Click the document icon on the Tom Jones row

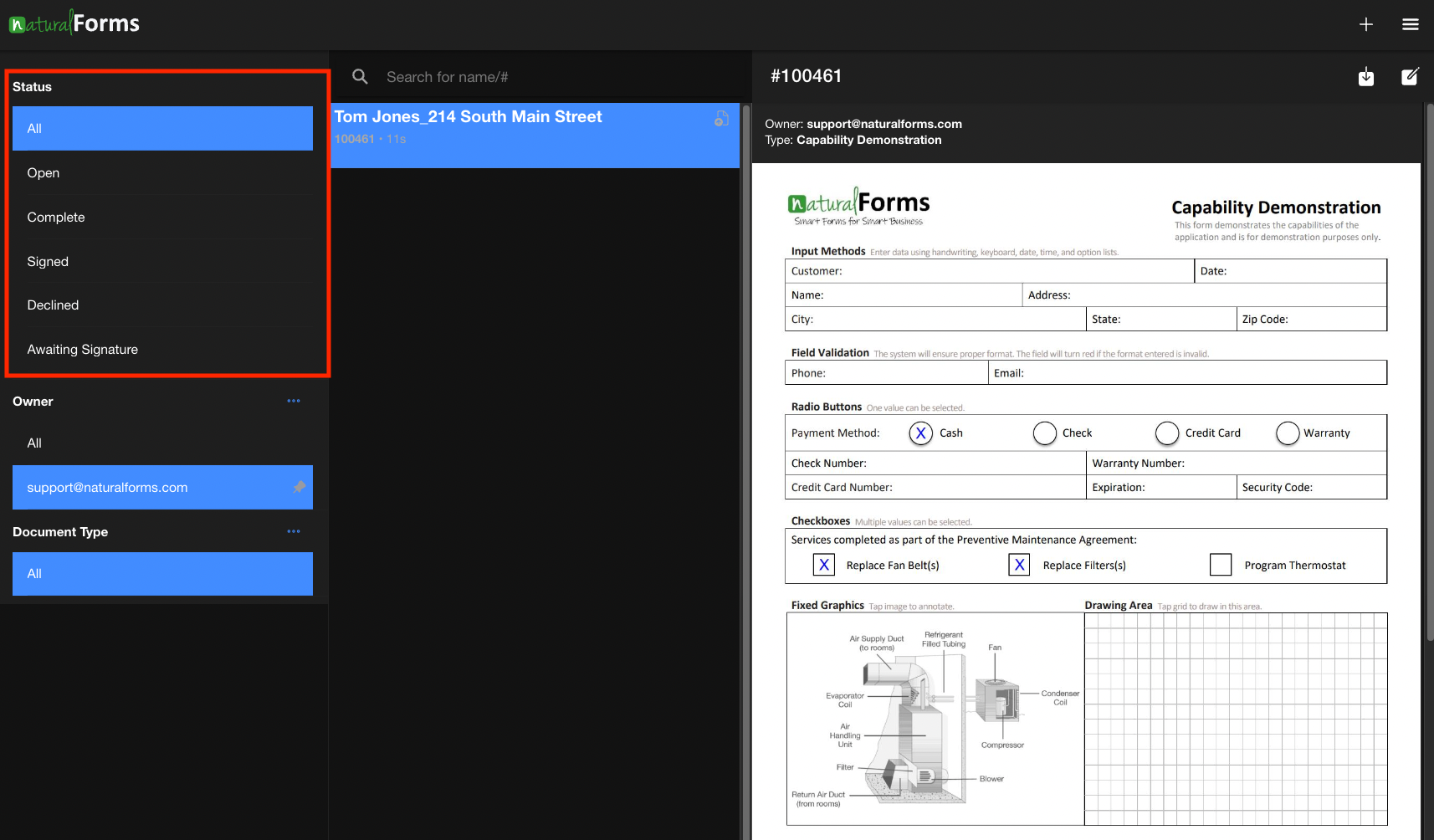(721, 119)
